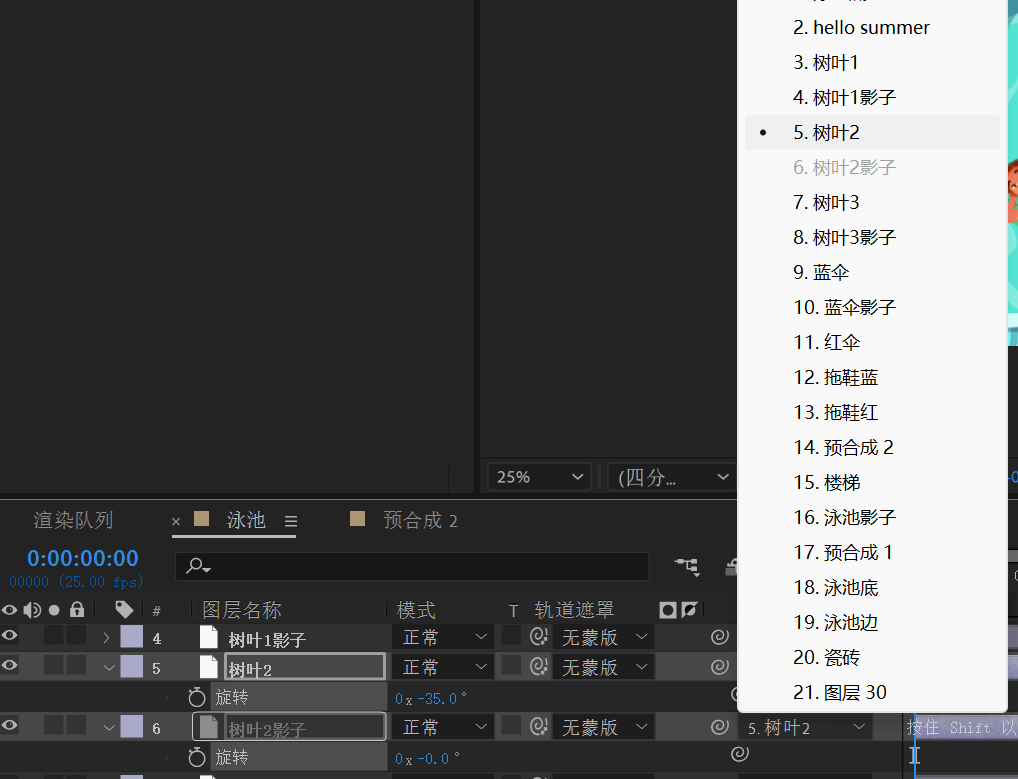Switch to the 渲染队列 tab
The height and width of the screenshot is (779, 1018).
[73, 520]
